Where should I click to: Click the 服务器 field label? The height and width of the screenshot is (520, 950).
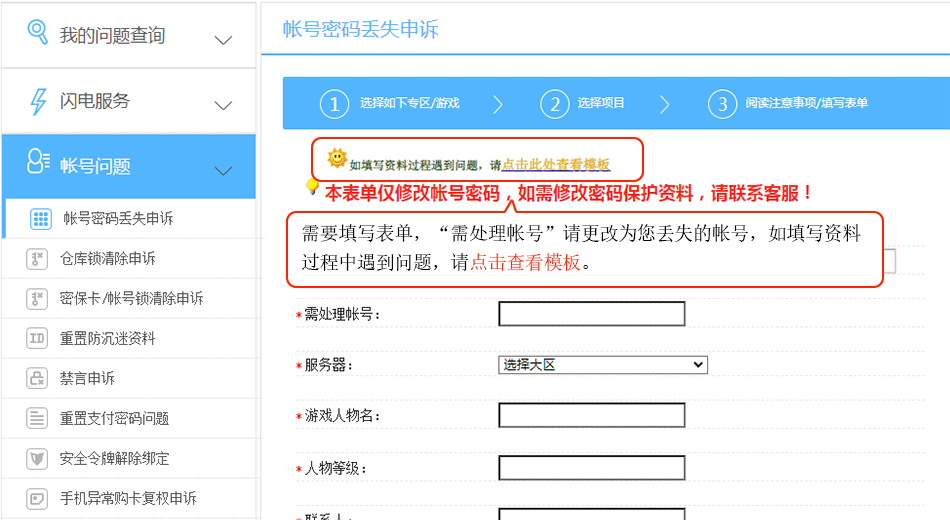[x=328, y=365]
